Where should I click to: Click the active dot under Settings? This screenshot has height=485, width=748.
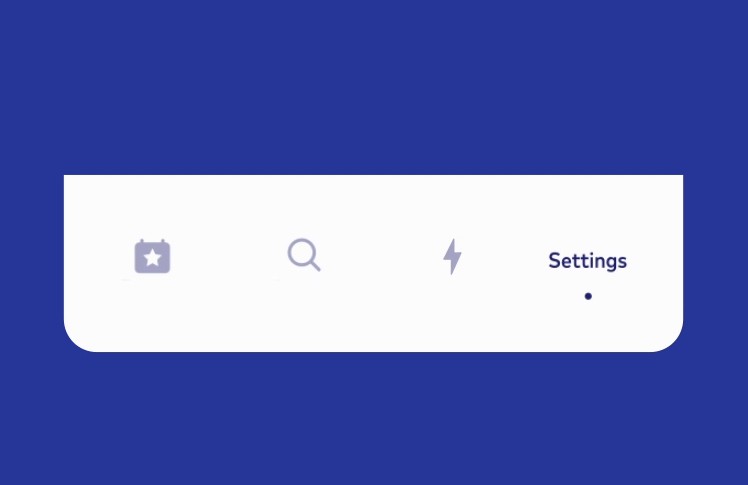(x=588, y=296)
